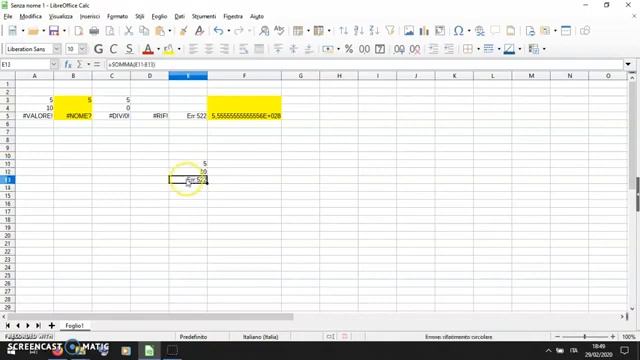Export directly as PDF icon
Image resolution: width=640 pixels, height=360 pixels.
(79, 31)
